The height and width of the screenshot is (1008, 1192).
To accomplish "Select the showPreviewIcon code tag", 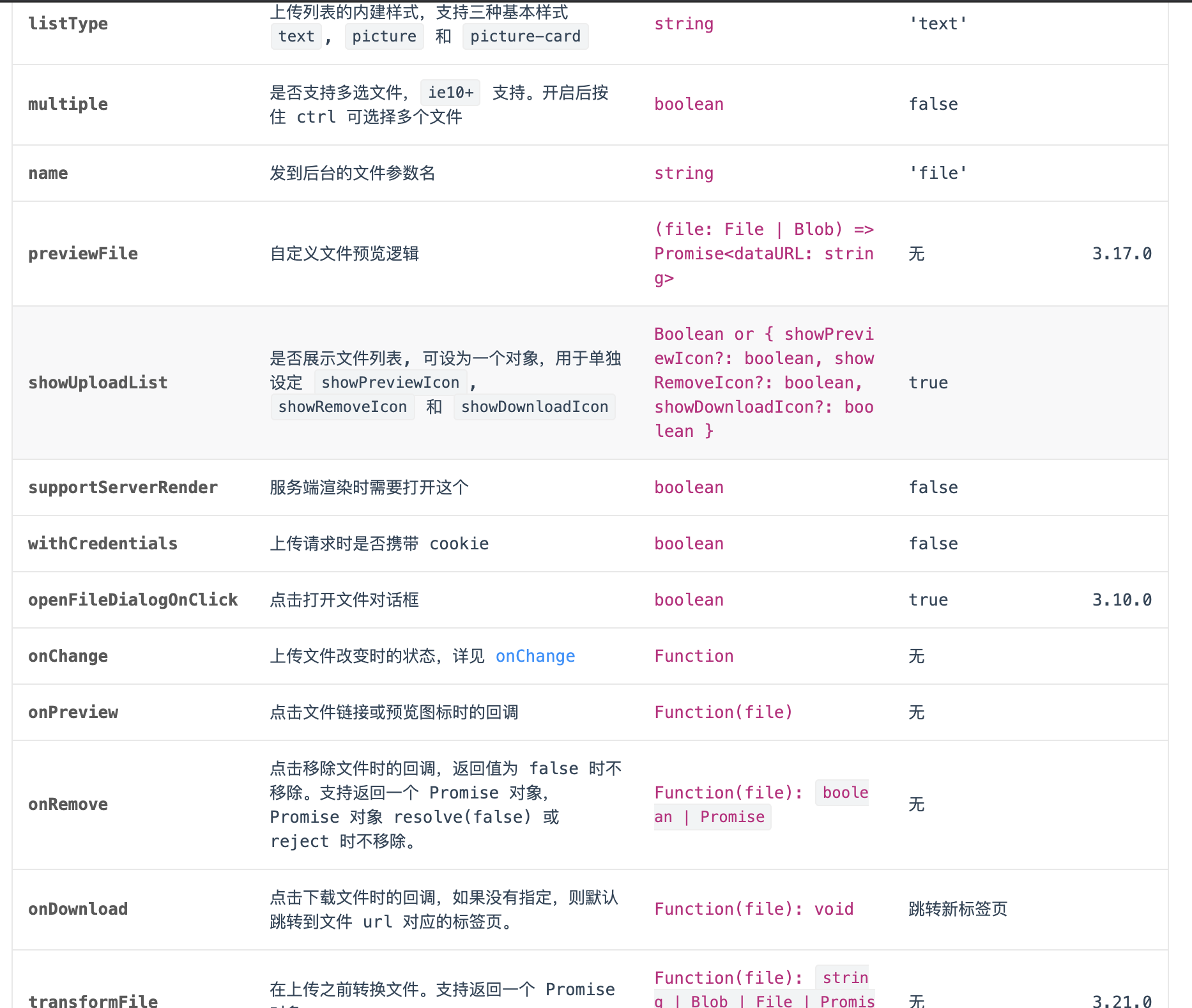I will pyautogui.click(x=390, y=382).
